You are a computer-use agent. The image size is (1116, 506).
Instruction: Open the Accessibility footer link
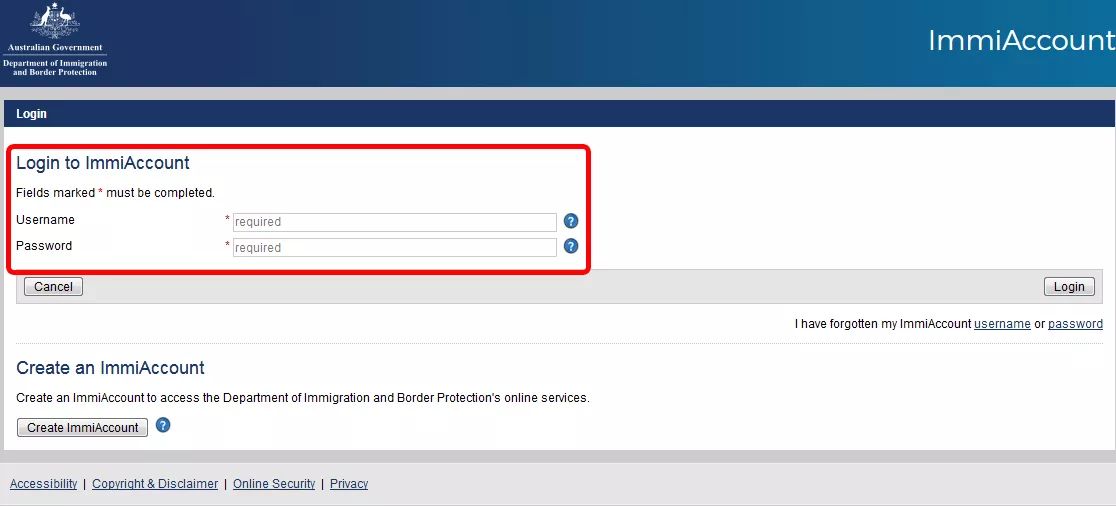coord(43,484)
